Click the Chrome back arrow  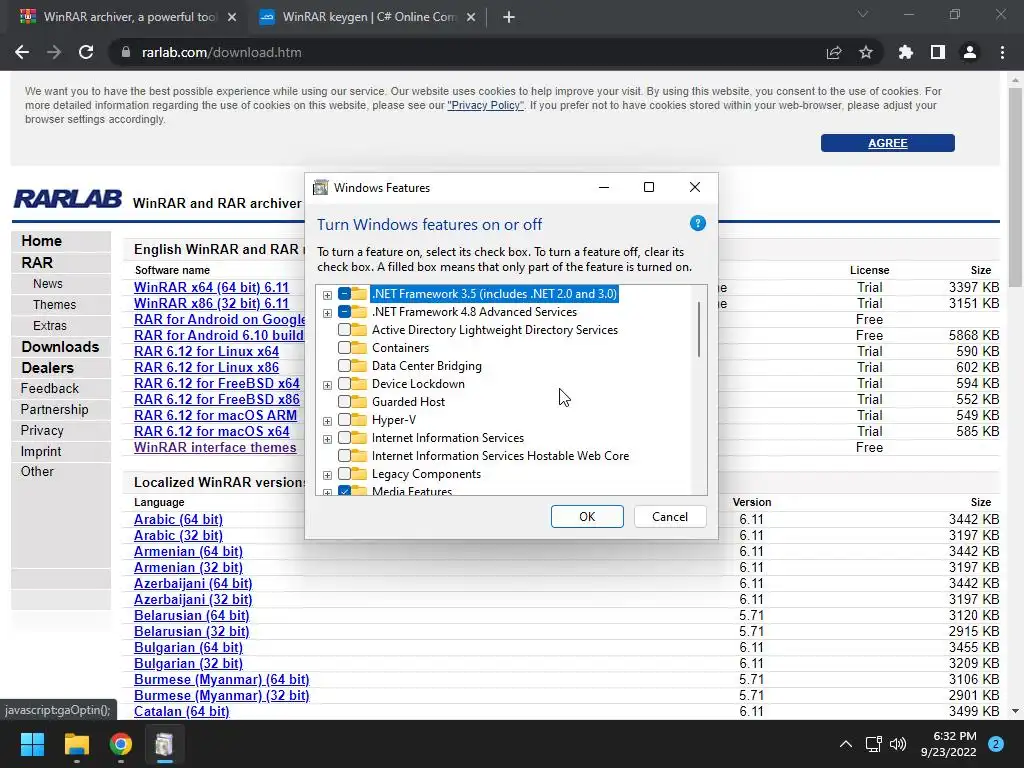point(22,52)
